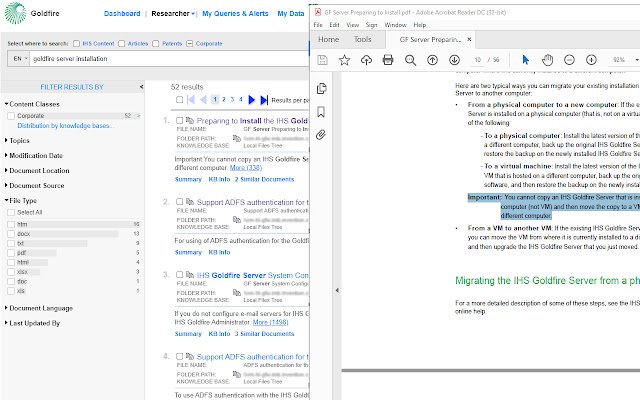
Task: Toggle the Corporate search checkbox
Action: [x=189, y=43]
